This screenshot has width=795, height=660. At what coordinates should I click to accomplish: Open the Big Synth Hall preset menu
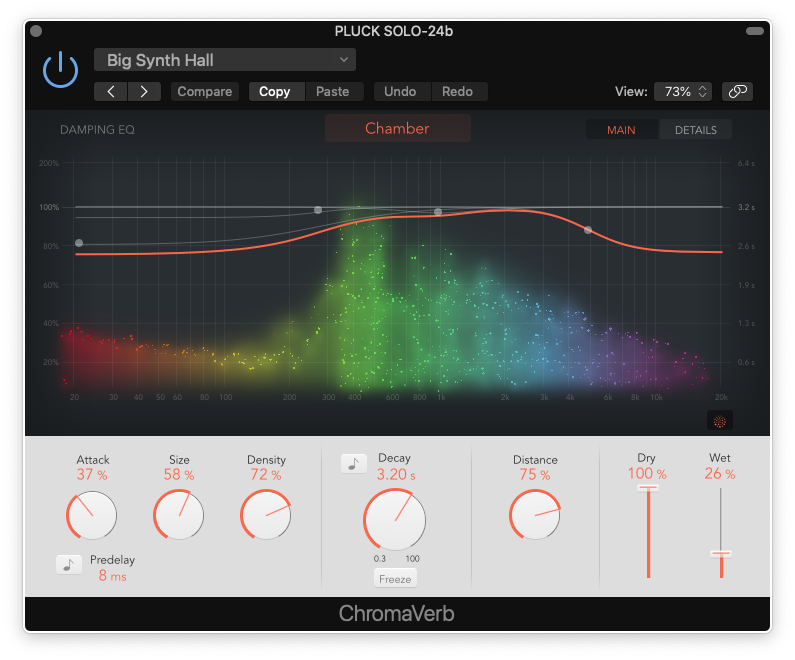coord(225,60)
